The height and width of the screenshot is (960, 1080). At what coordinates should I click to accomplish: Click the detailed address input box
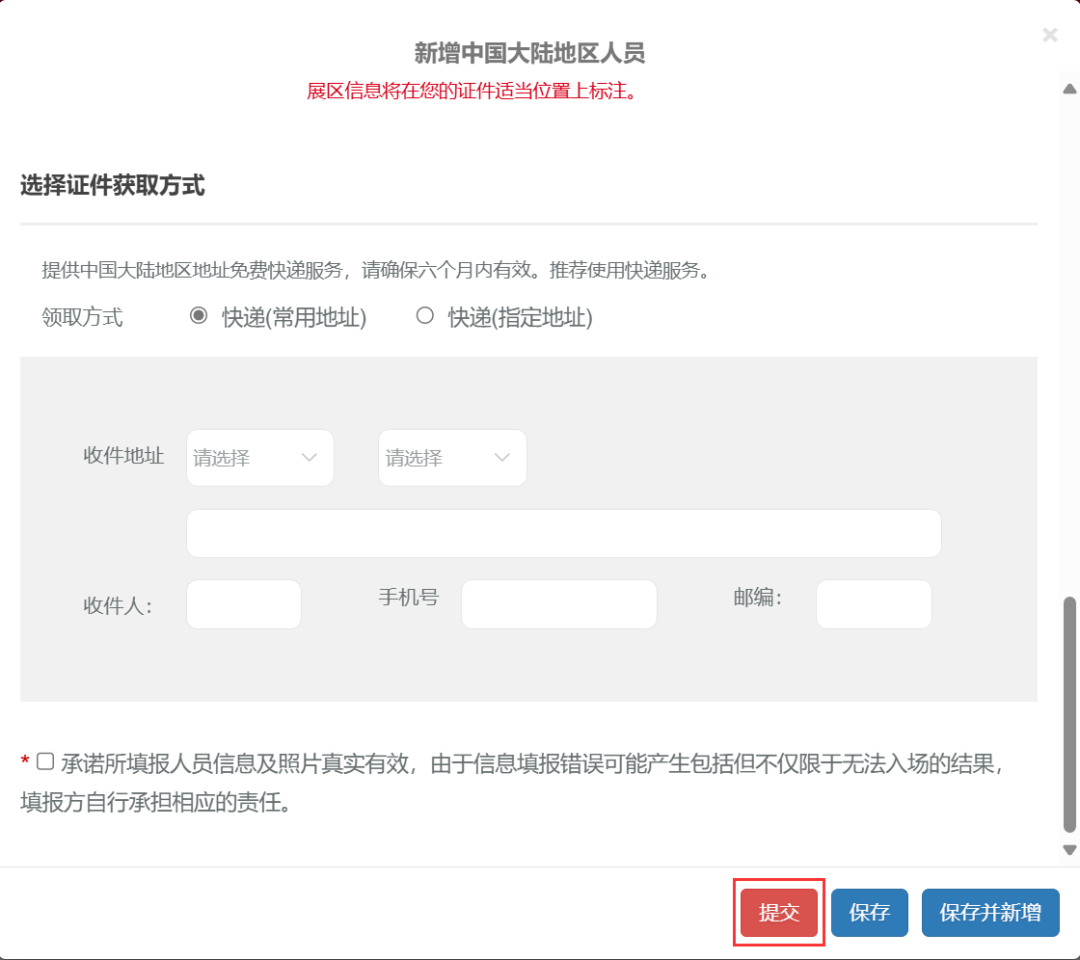[x=563, y=533]
